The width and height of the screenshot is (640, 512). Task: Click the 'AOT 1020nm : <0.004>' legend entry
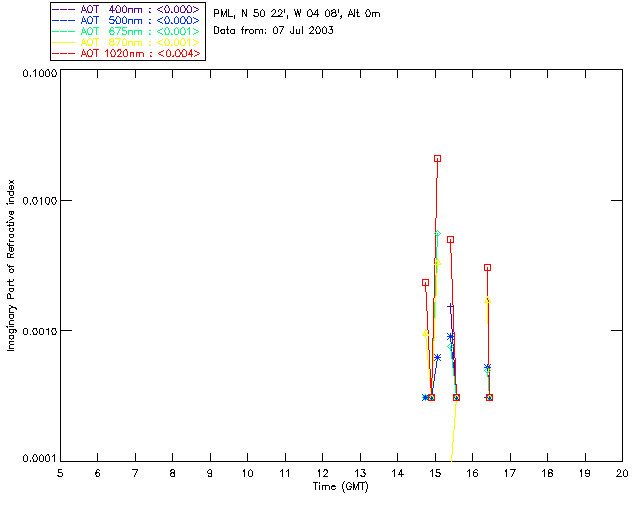pyautogui.click(x=127, y=53)
